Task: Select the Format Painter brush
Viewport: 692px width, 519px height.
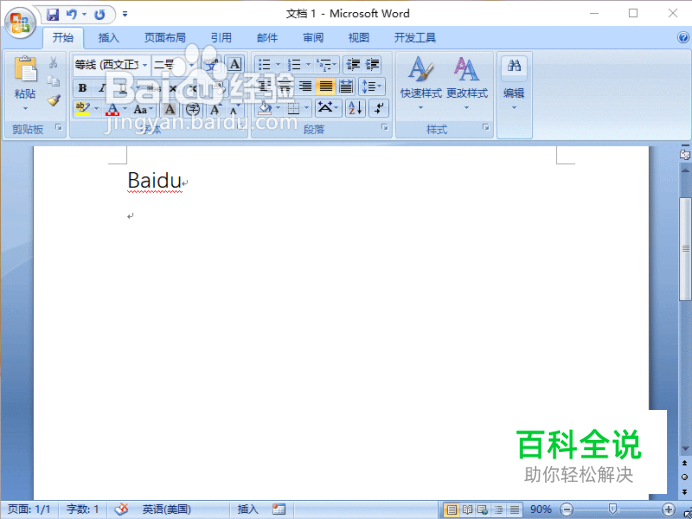Action: [53, 101]
